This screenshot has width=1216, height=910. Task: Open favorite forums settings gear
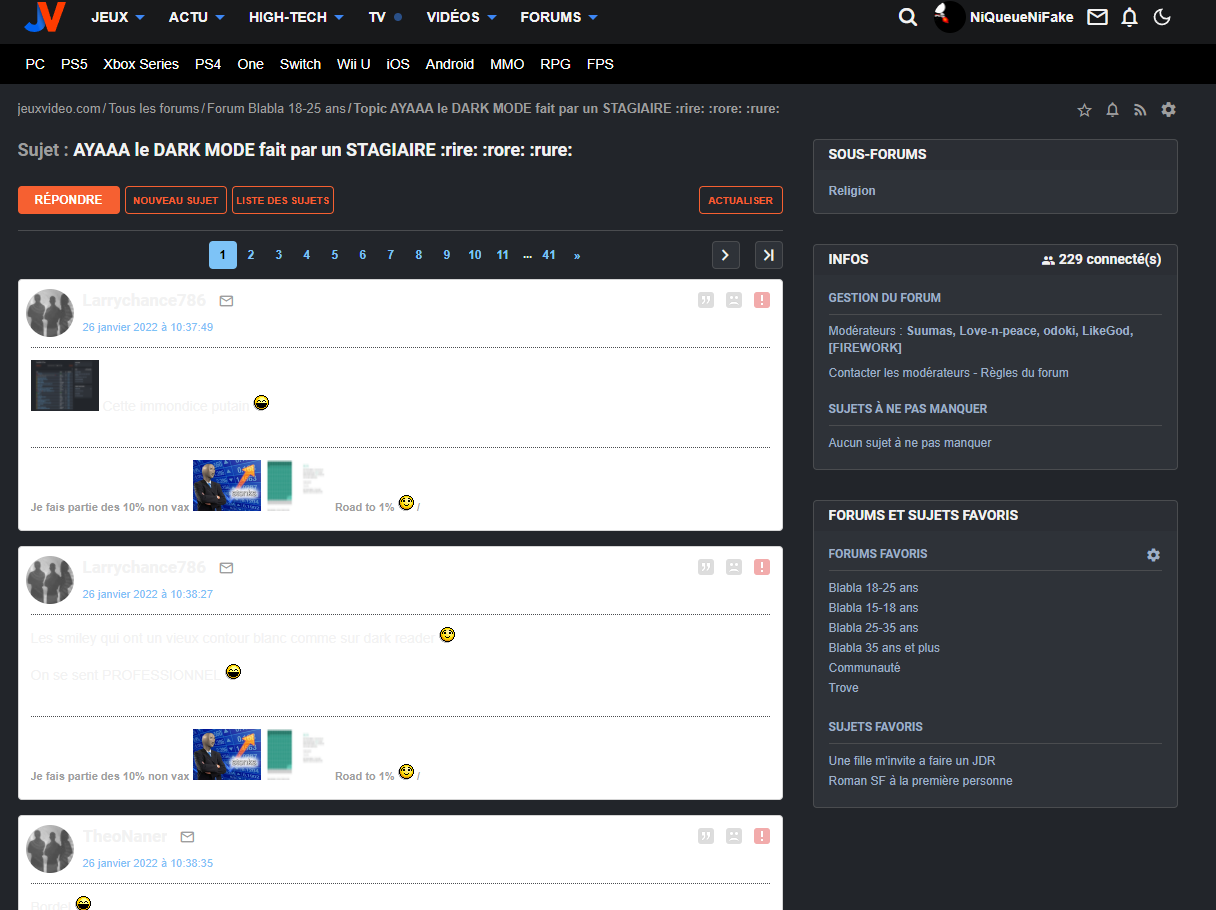pos(1153,554)
